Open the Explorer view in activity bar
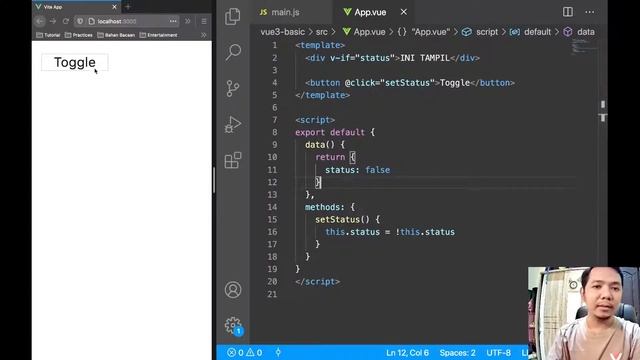Viewport: 640px width, 360px height. pyautogui.click(x=233, y=16)
